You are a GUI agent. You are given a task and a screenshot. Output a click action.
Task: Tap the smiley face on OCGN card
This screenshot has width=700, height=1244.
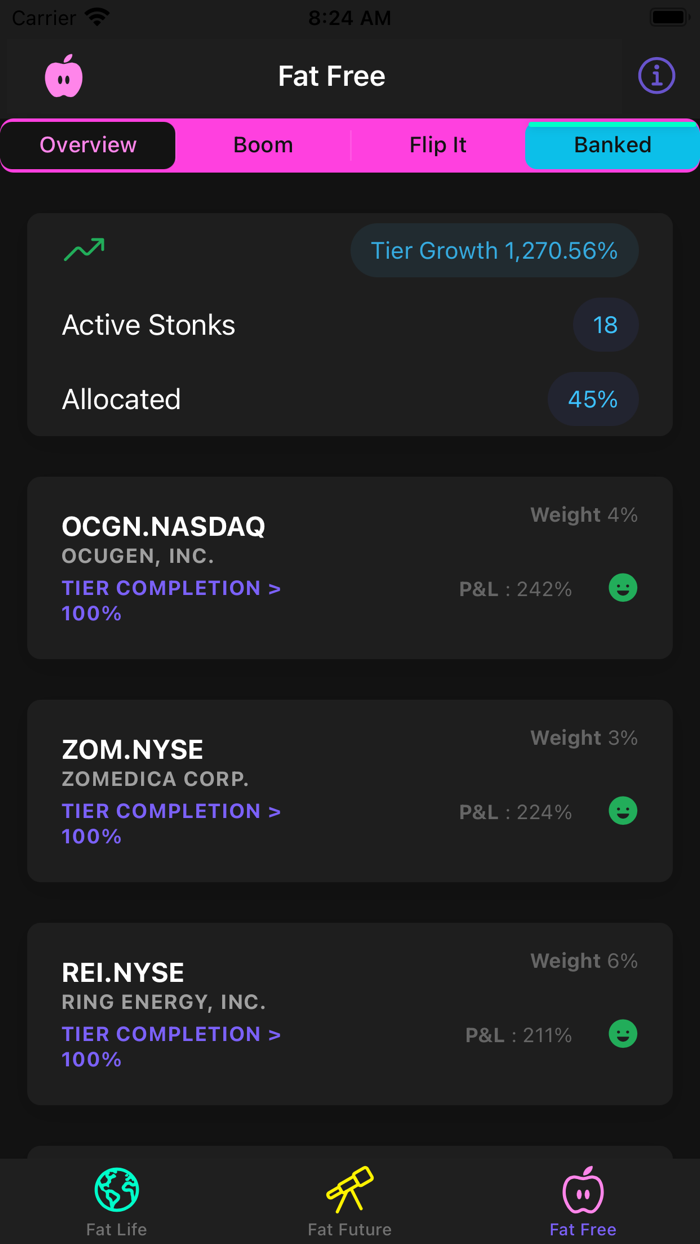(x=623, y=588)
